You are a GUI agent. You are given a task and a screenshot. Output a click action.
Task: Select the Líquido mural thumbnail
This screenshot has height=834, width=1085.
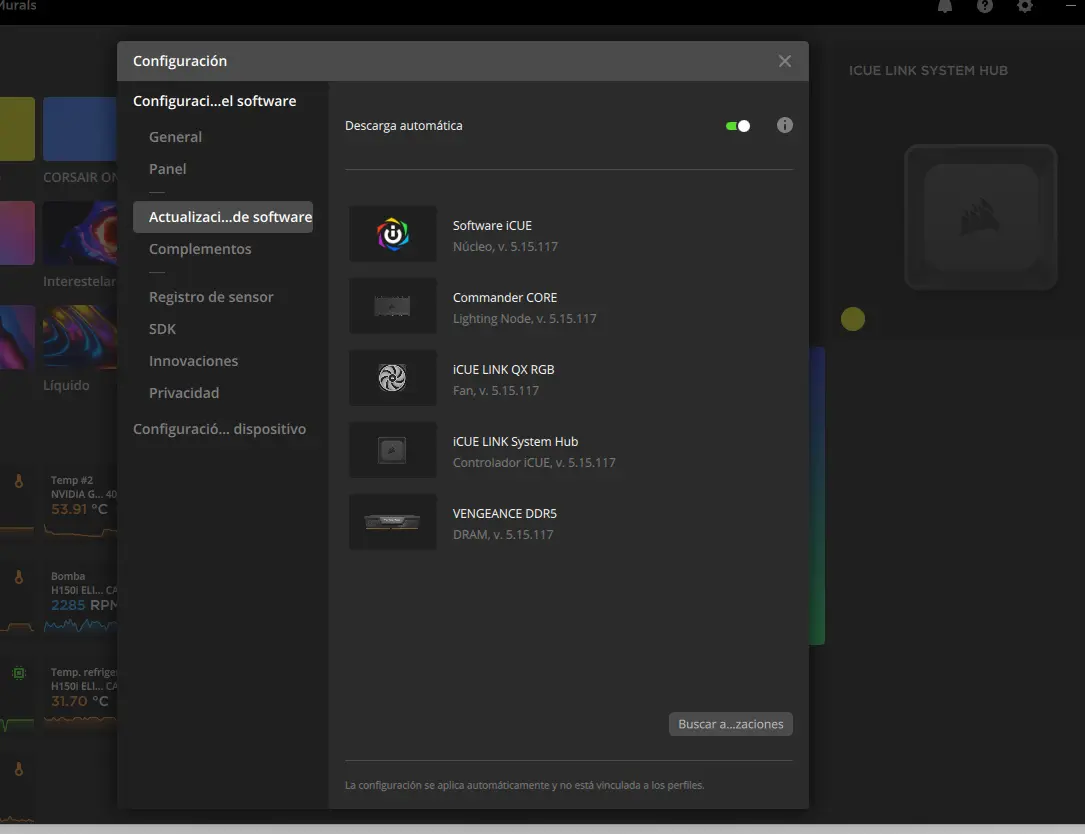click(80, 337)
